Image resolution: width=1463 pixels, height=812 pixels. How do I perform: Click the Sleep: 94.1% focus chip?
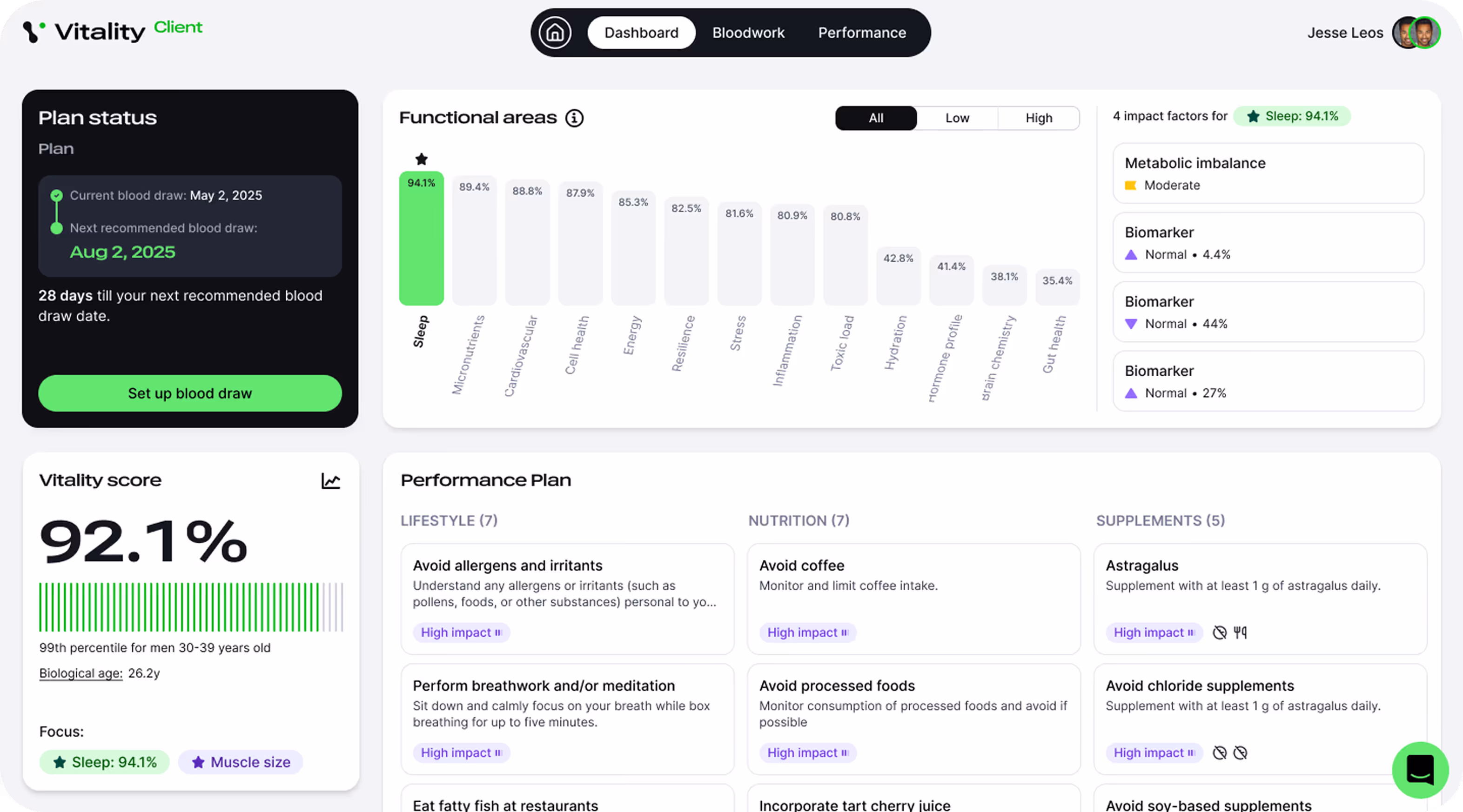(x=105, y=762)
